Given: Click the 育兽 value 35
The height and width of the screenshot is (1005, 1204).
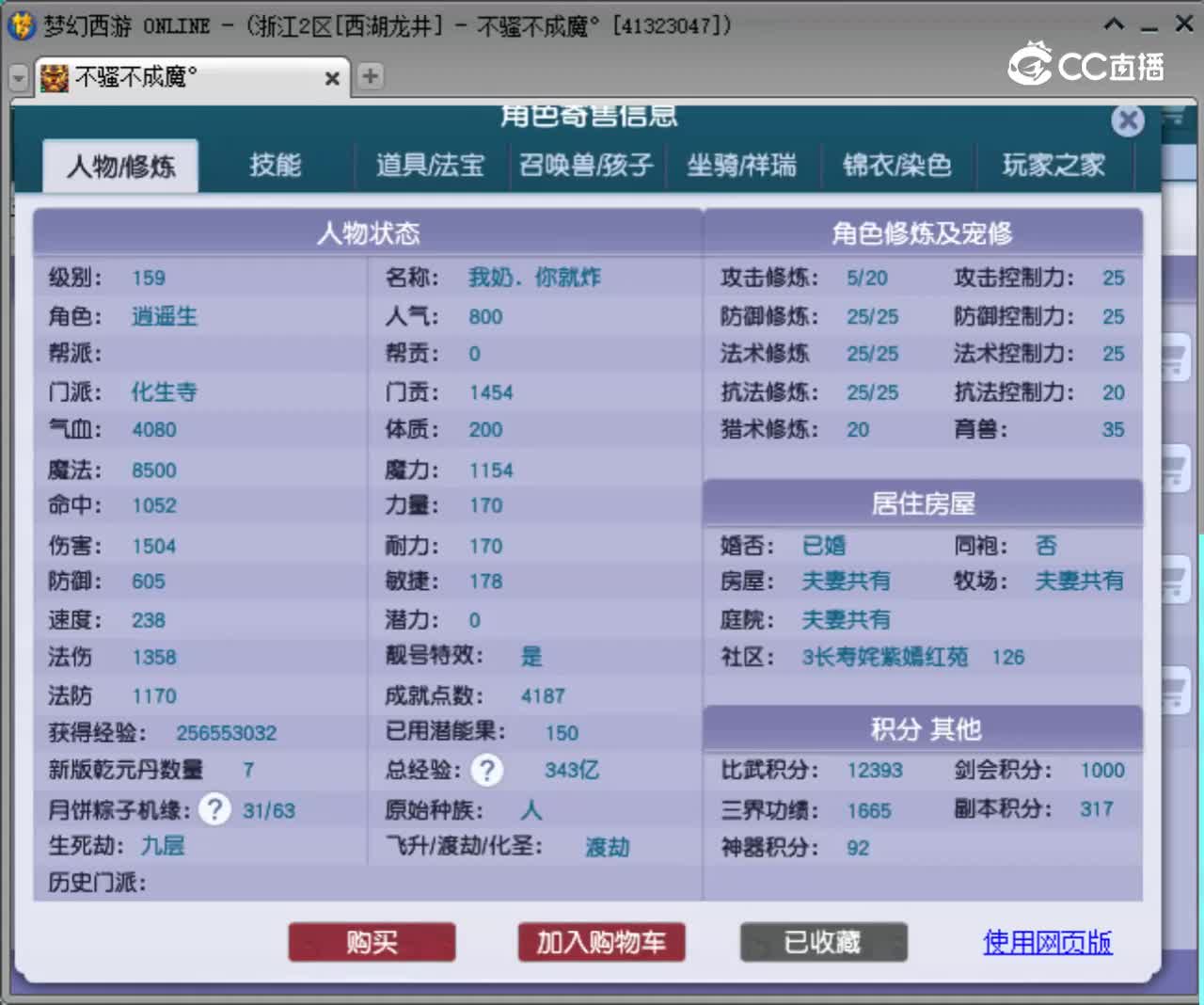Looking at the screenshot, I should coord(1114,430).
